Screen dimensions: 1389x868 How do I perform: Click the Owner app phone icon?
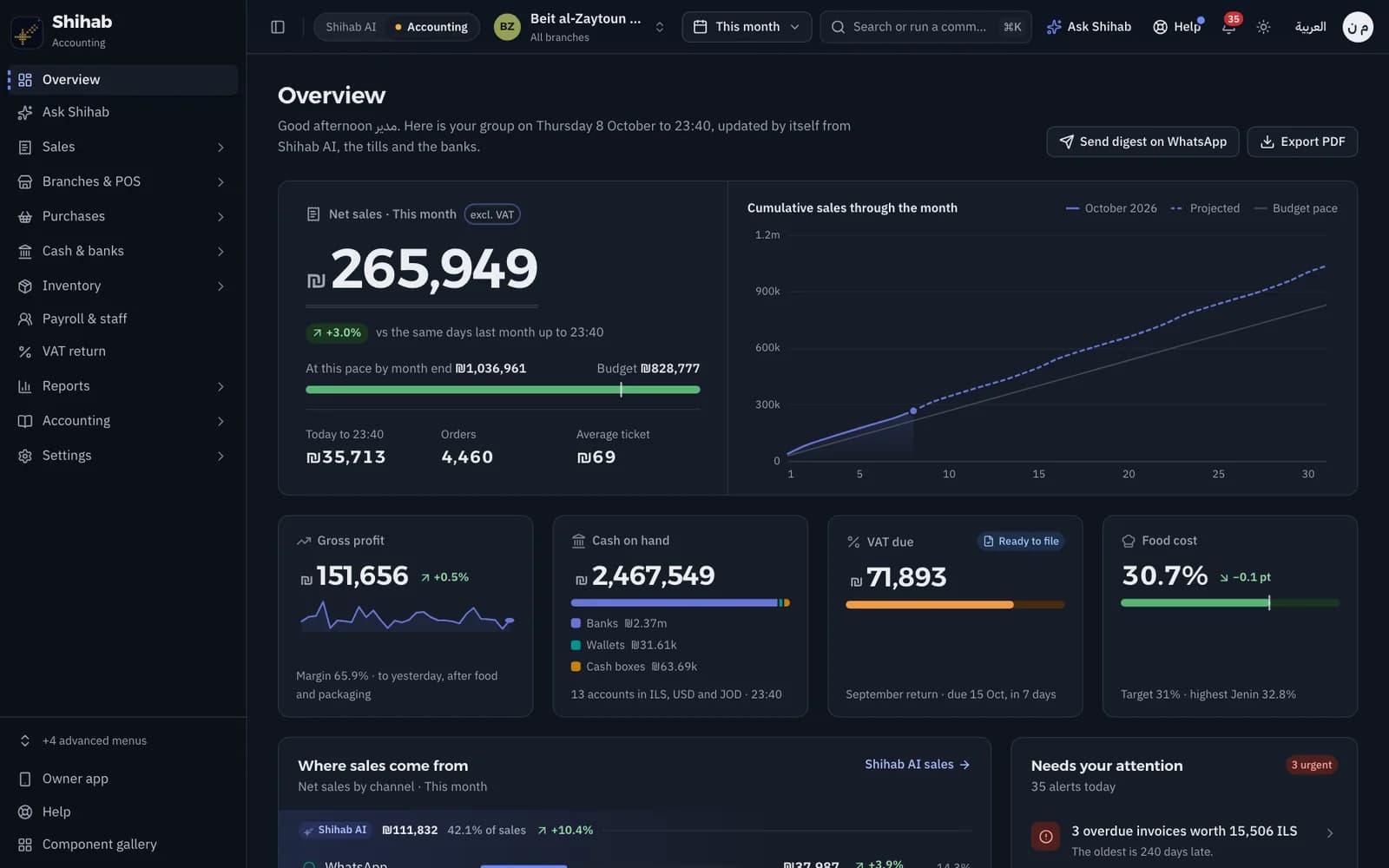click(25, 779)
